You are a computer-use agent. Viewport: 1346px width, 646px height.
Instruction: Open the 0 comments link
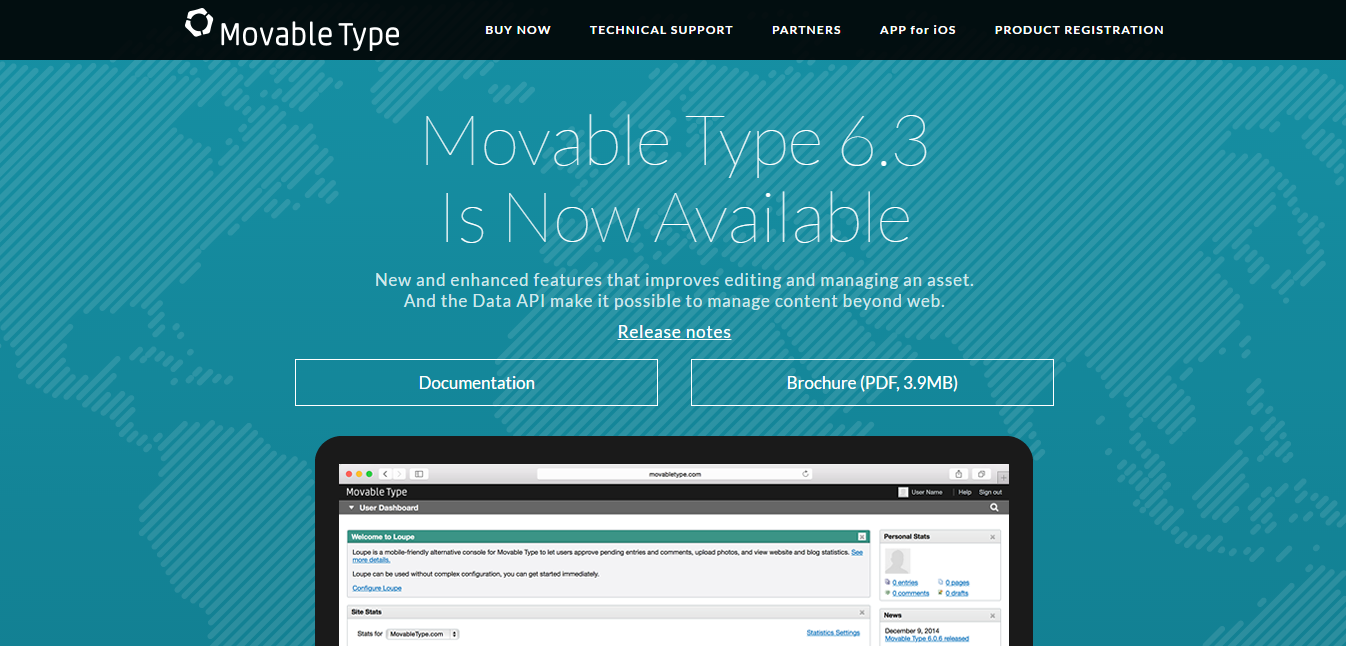click(x=910, y=593)
